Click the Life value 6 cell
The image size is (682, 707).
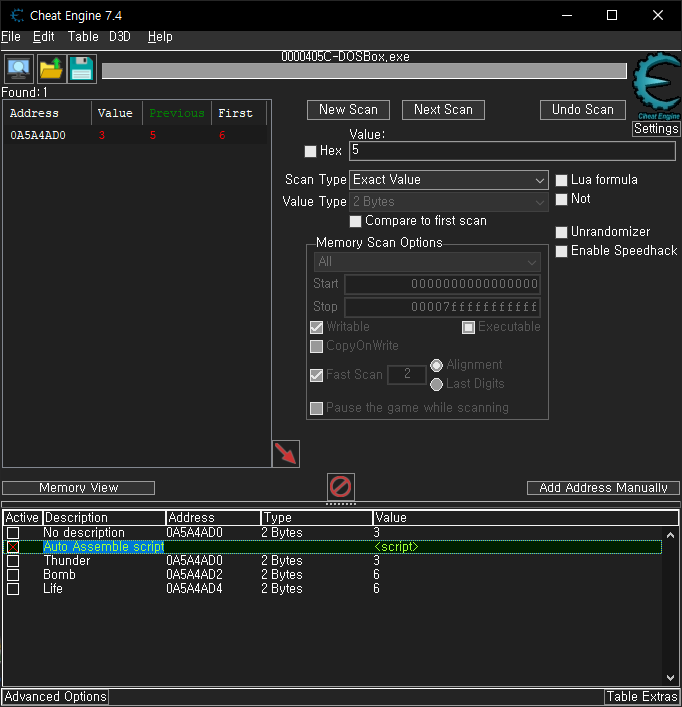[376, 589]
